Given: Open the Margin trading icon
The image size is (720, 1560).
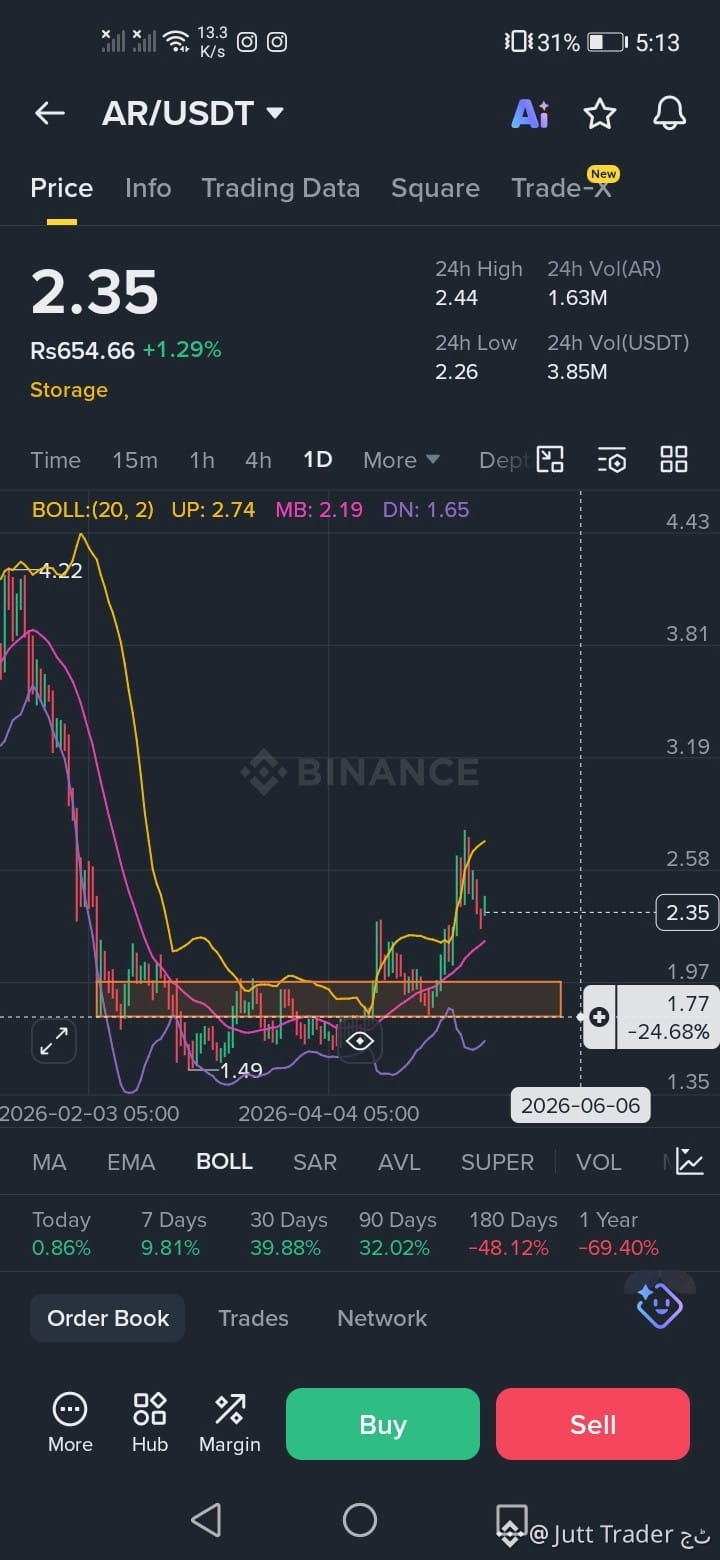Looking at the screenshot, I should [229, 1422].
